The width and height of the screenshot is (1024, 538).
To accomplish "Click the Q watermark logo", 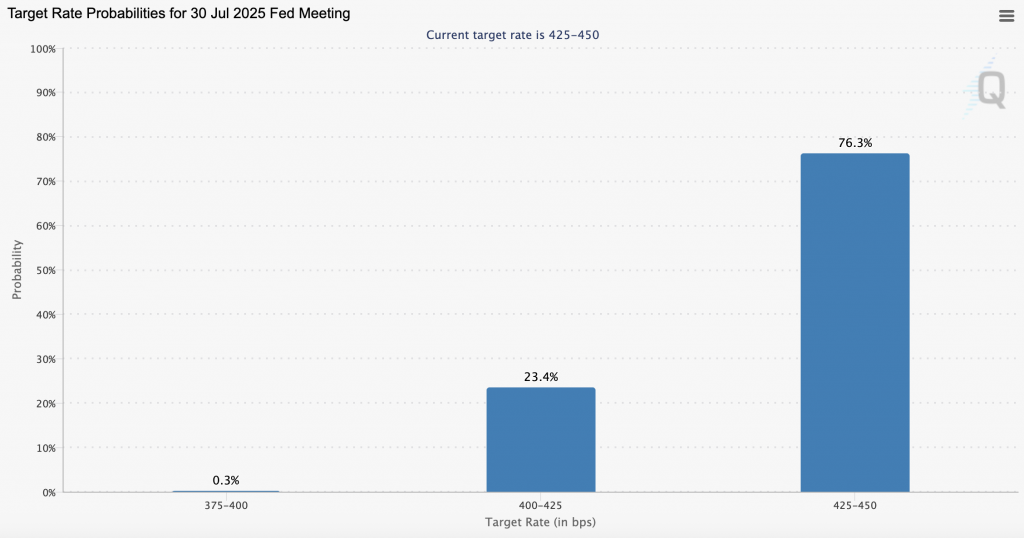I will tap(988, 89).
